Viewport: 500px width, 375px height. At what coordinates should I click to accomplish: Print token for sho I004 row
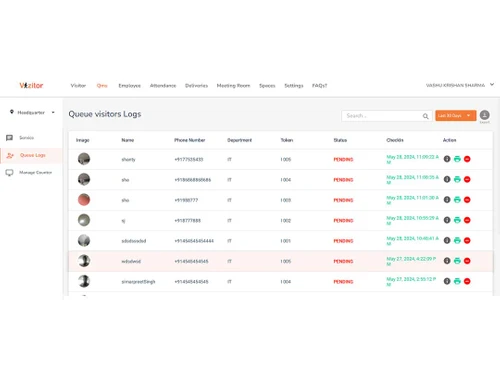tap(457, 179)
